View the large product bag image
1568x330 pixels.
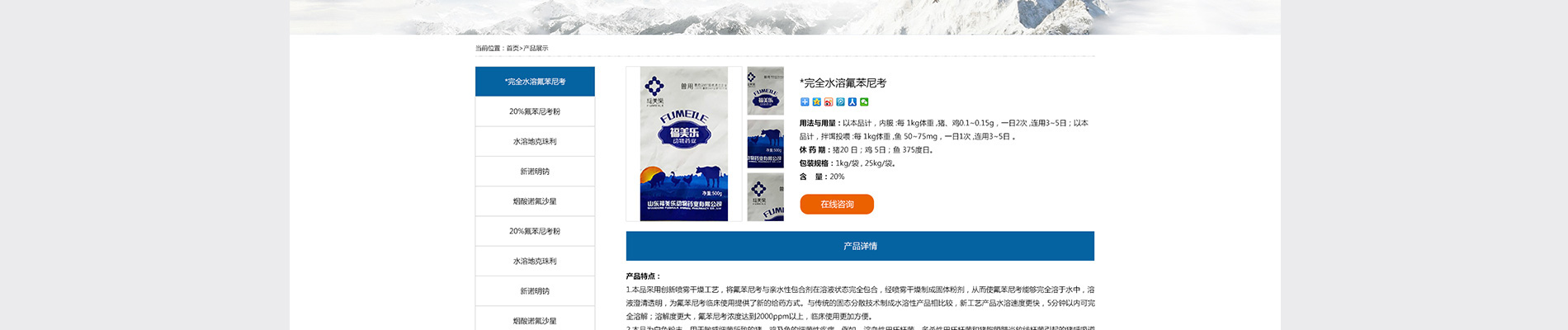pos(684,144)
